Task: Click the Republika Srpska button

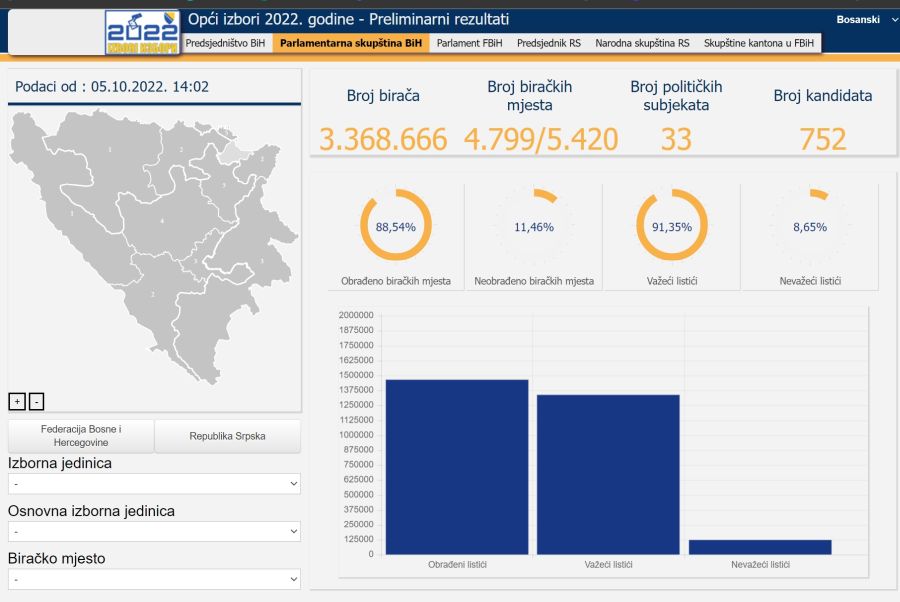Action: (227, 436)
